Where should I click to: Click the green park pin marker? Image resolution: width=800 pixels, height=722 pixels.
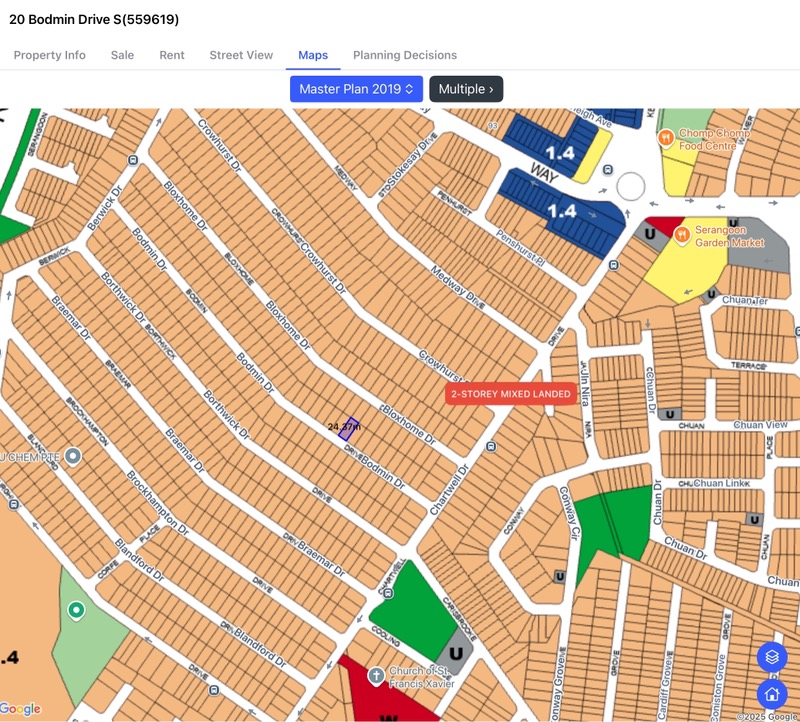pyautogui.click(x=76, y=609)
